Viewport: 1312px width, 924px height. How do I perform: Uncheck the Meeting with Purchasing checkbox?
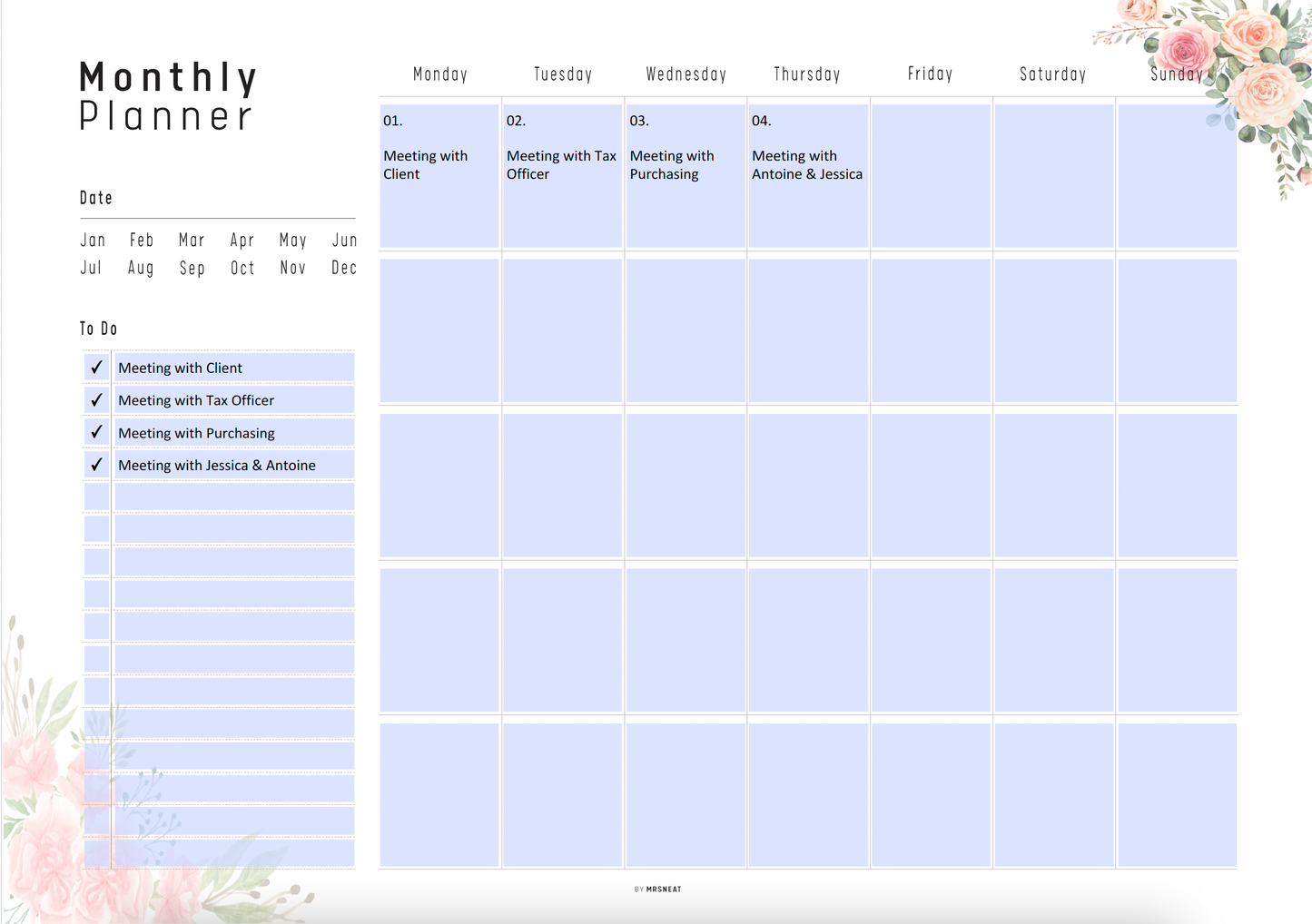coord(96,433)
